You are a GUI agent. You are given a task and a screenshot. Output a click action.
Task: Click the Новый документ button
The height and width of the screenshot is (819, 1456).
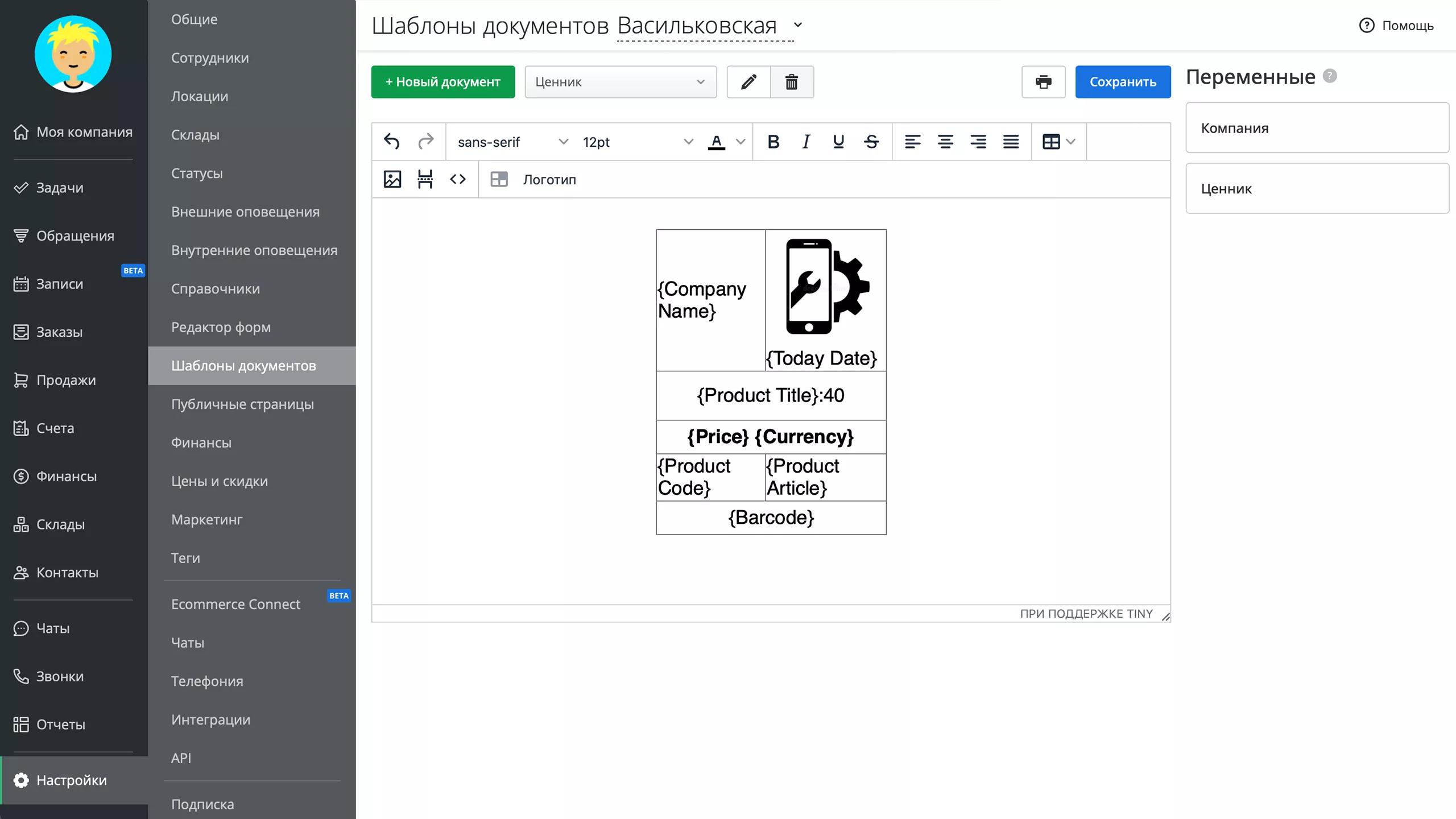tap(443, 82)
